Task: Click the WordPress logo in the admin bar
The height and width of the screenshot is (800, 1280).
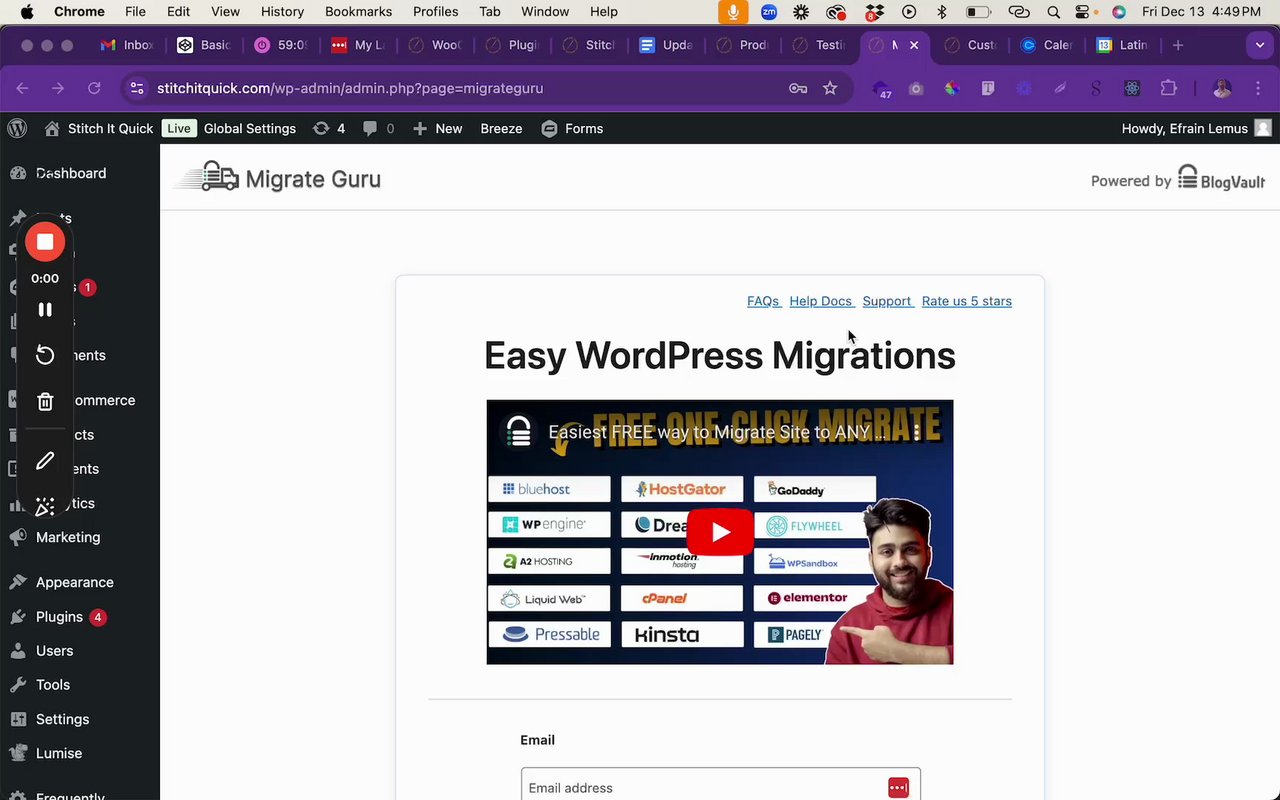Action: [17, 128]
